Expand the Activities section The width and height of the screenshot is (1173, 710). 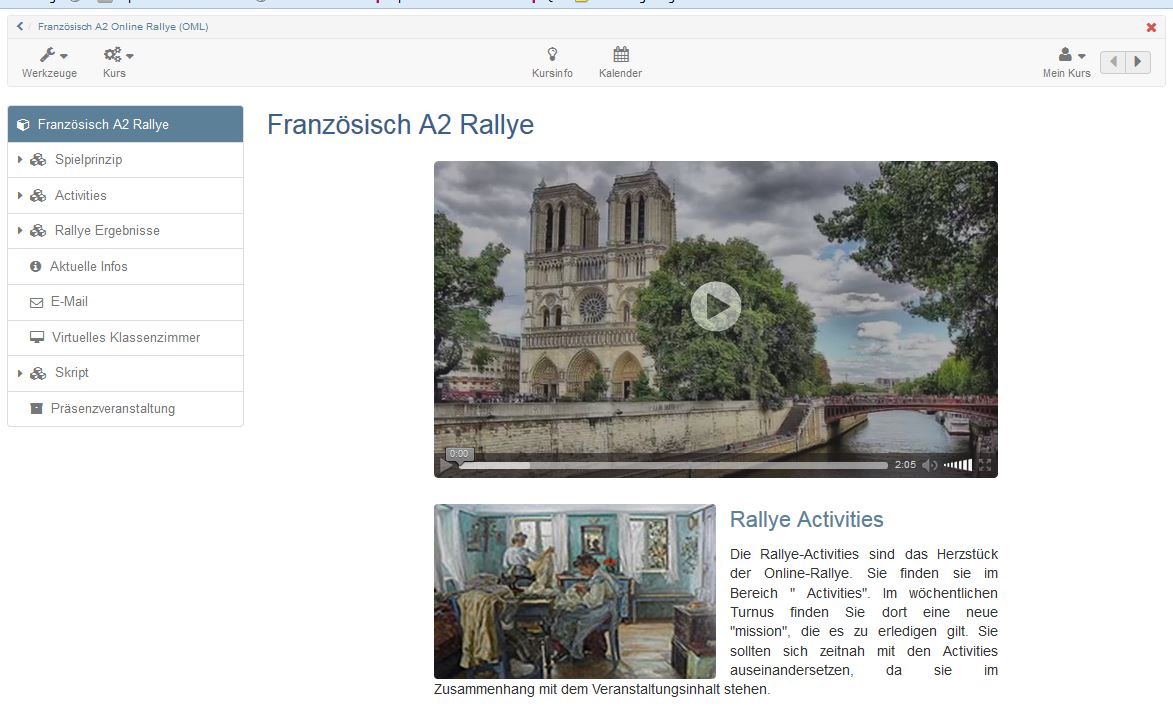[22, 195]
